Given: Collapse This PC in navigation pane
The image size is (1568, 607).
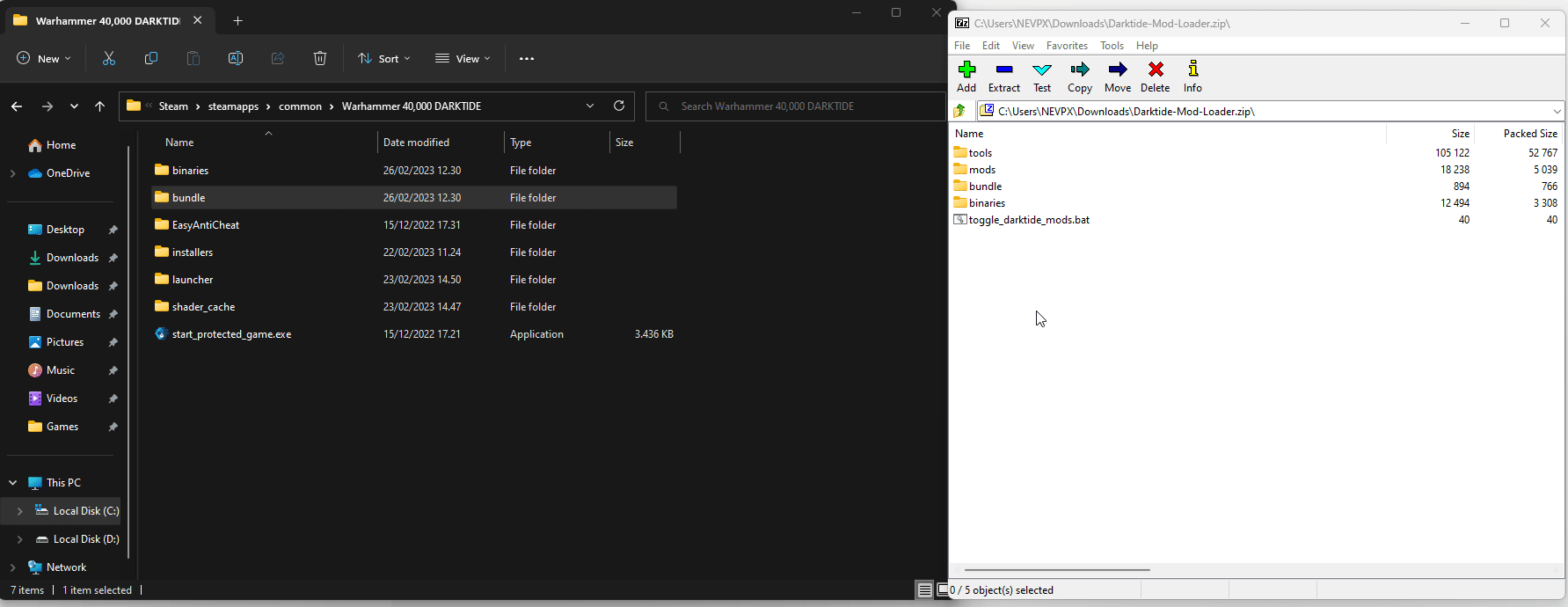Looking at the screenshot, I should point(12,483).
